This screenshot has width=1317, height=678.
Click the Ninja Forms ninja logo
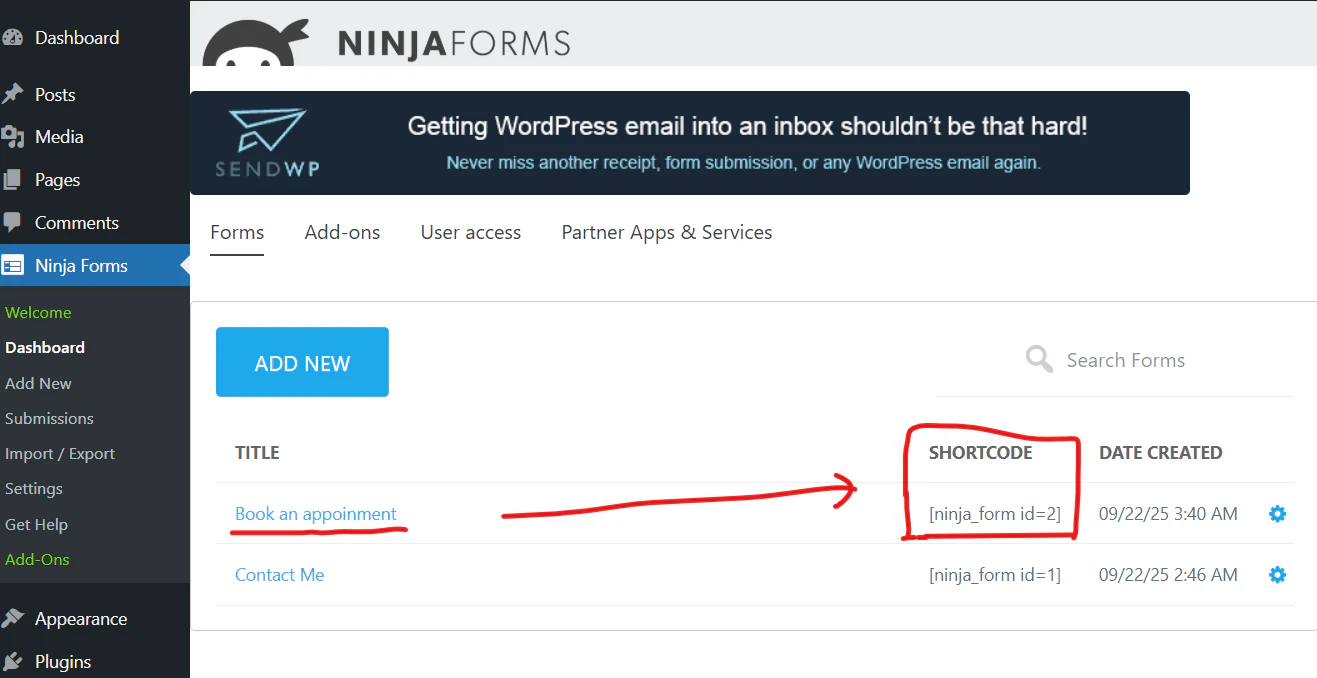pyautogui.click(x=254, y=44)
